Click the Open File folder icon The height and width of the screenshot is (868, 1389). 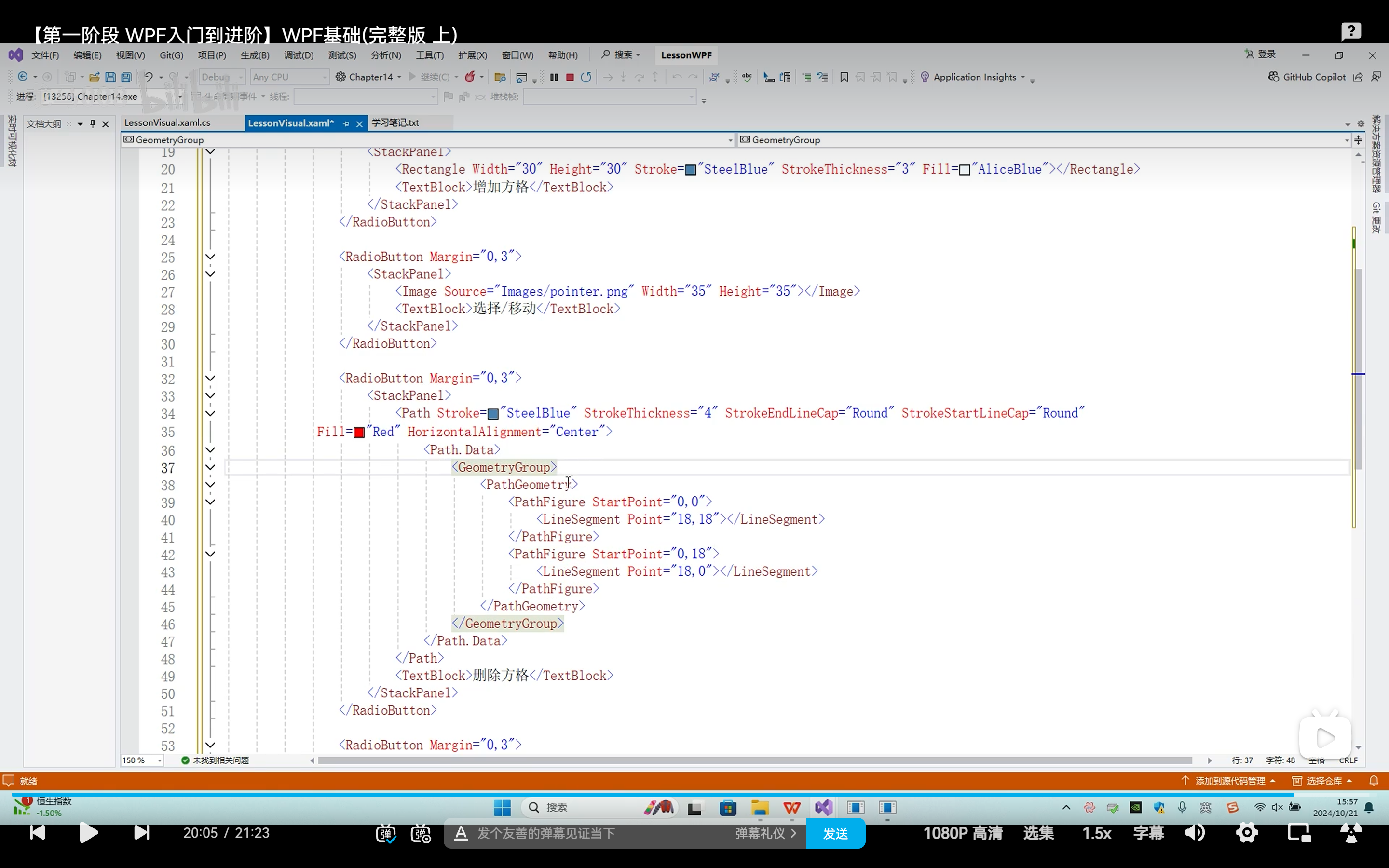pos(94,77)
